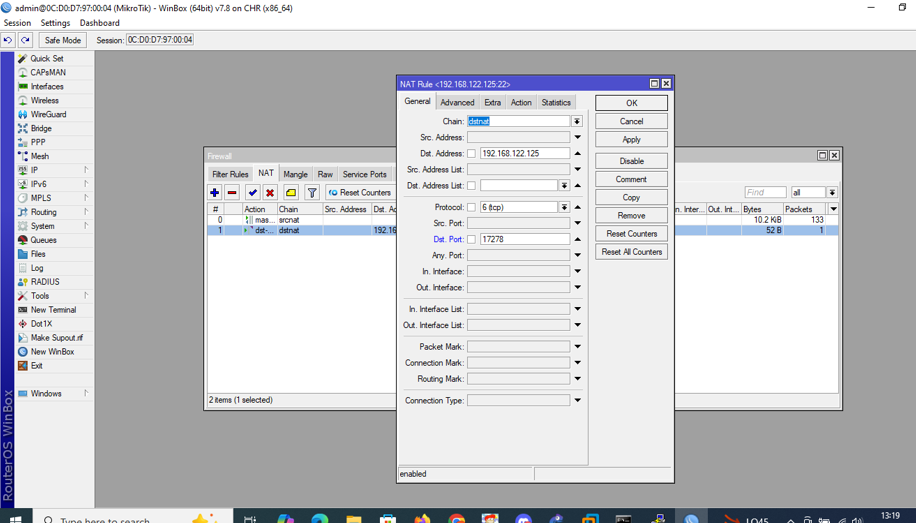Toggle the Dst. Port invert checkbox
This screenshot has height=523, width=916.
tap(471, 240)
